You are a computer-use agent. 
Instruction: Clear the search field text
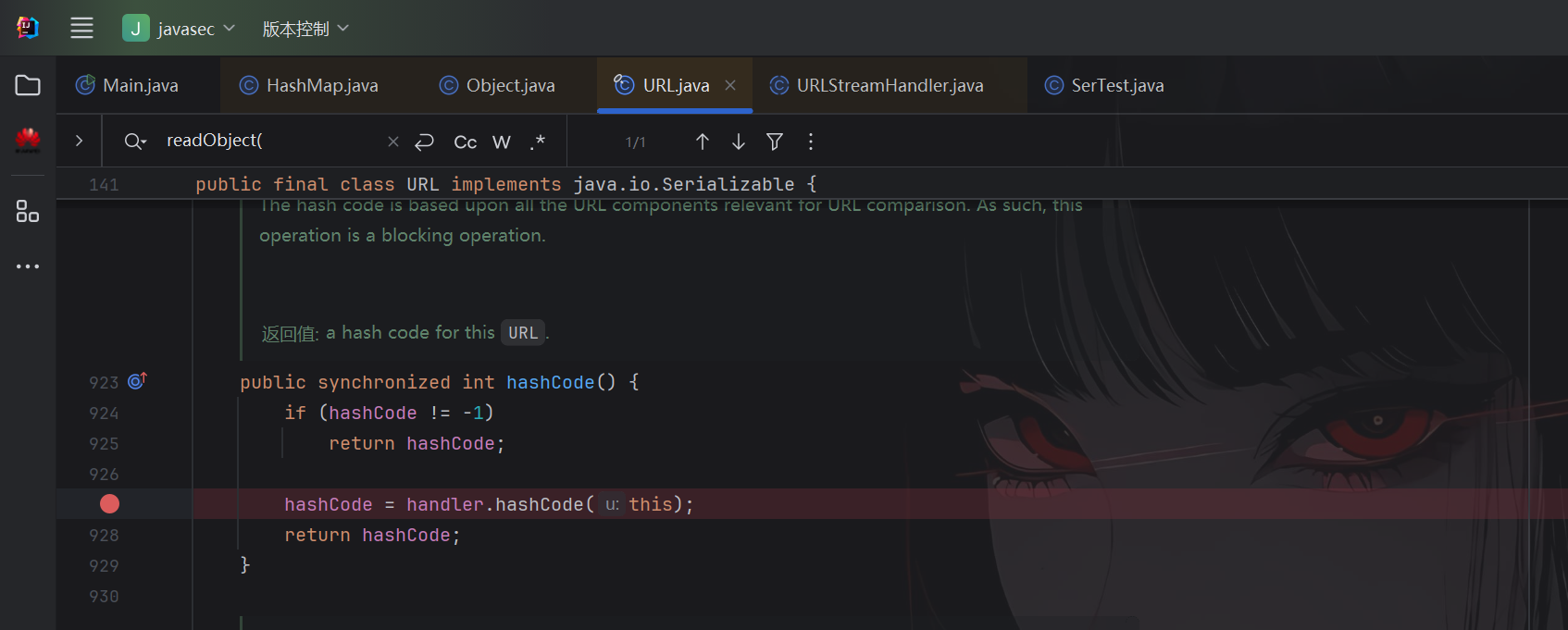click(x=393, y=142)
